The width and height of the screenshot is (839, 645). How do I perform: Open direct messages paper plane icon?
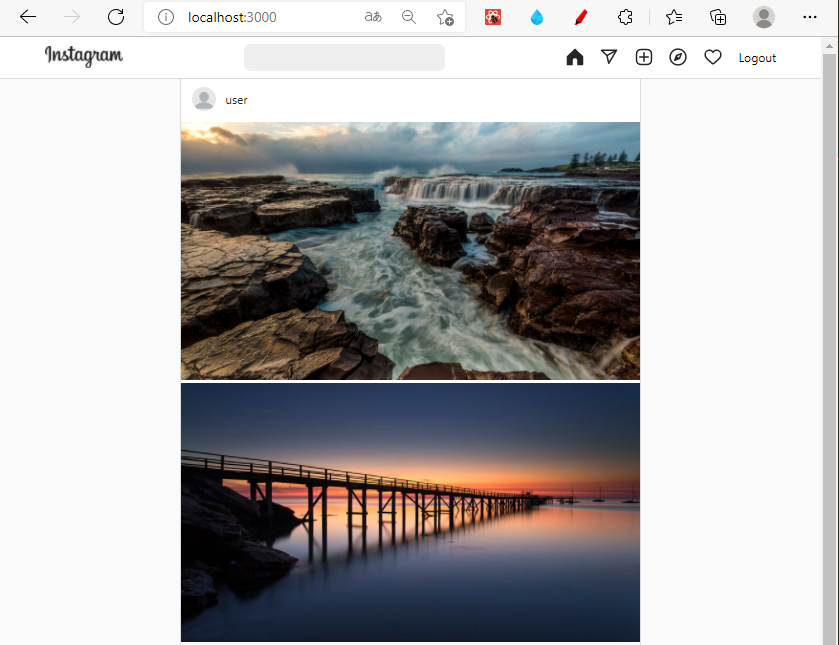609,57
